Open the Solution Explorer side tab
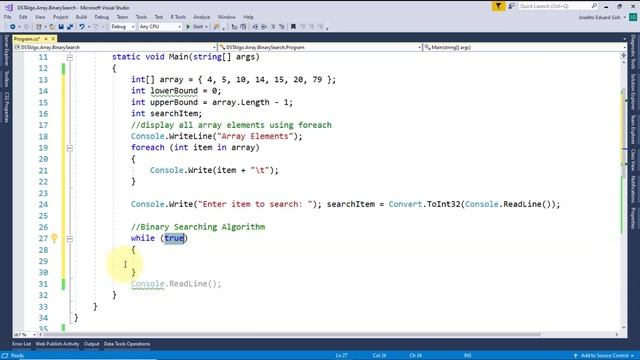Viewport: 640px width, 360px height. click(633, 92)
